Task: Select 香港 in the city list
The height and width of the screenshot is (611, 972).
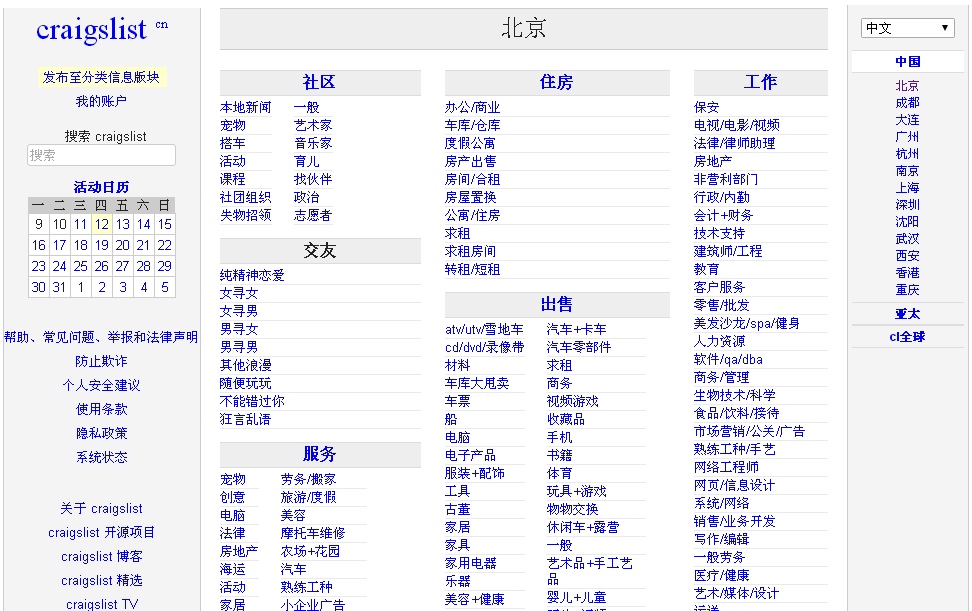Action: (908, 273)
